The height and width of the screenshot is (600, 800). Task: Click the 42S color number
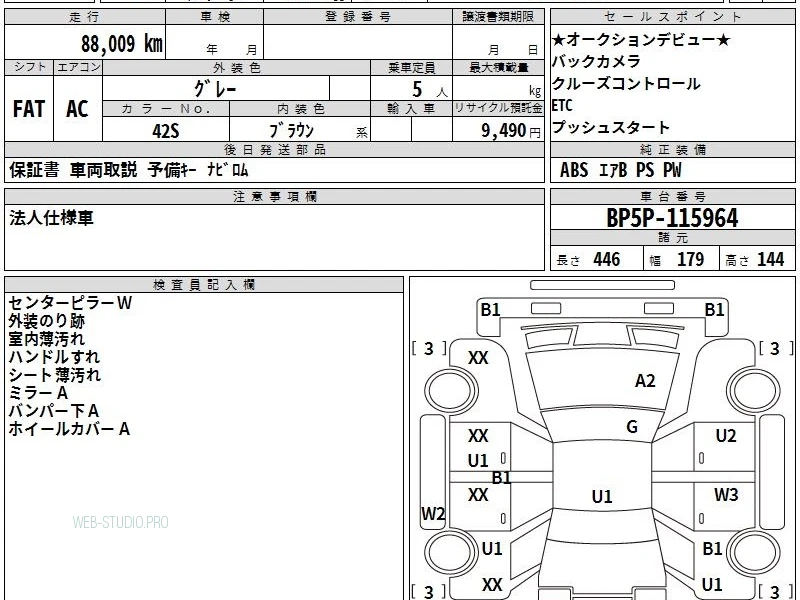point(166,131)
